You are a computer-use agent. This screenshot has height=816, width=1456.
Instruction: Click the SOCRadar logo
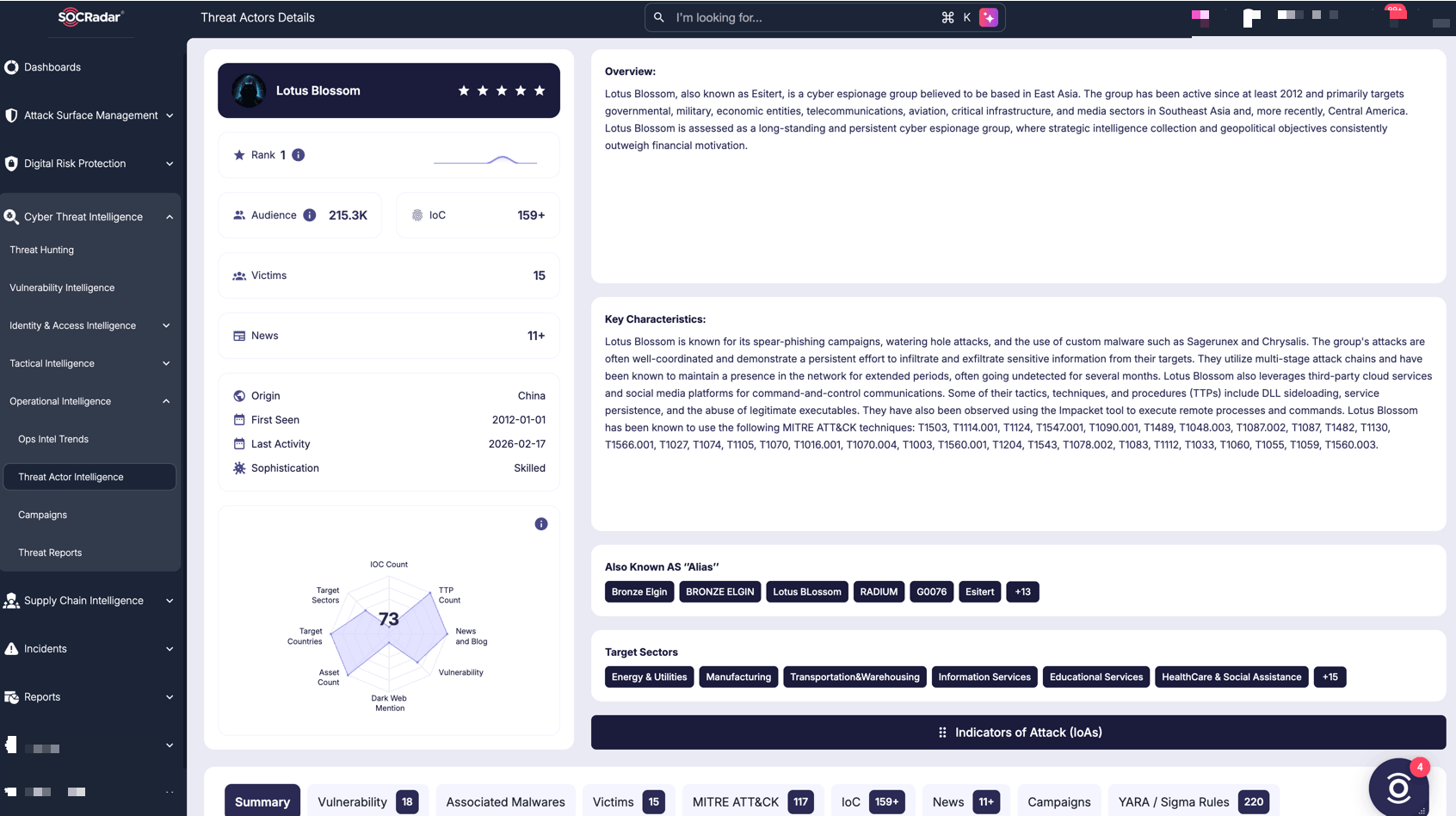click(91, 17)
